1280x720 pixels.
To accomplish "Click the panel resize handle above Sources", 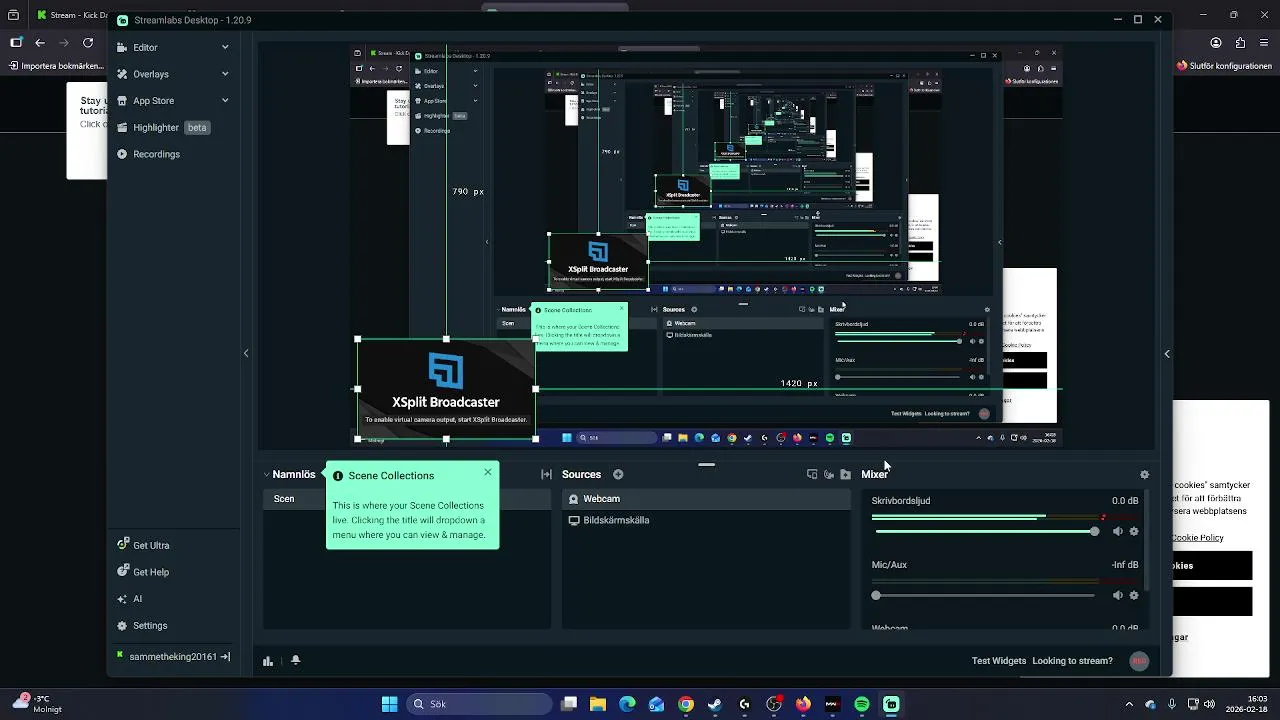I will [x=707, y=465].
